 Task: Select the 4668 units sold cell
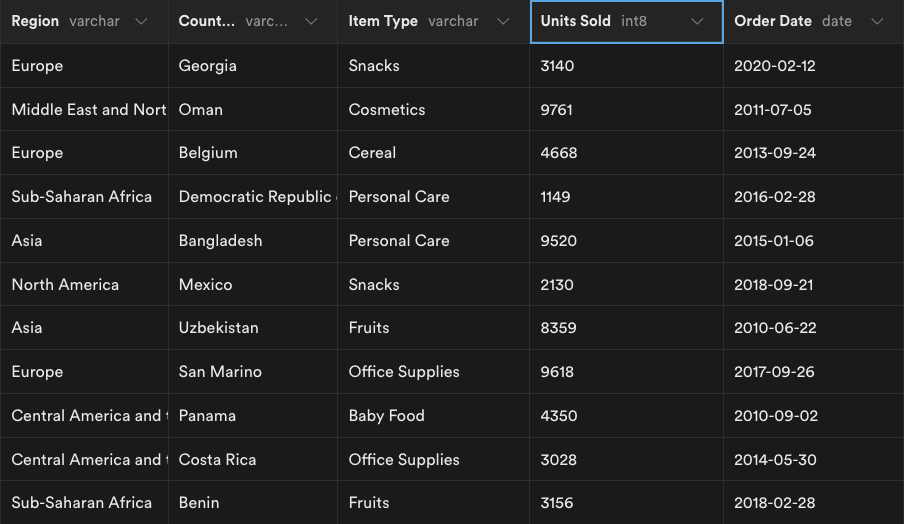[x=626, y=153]
